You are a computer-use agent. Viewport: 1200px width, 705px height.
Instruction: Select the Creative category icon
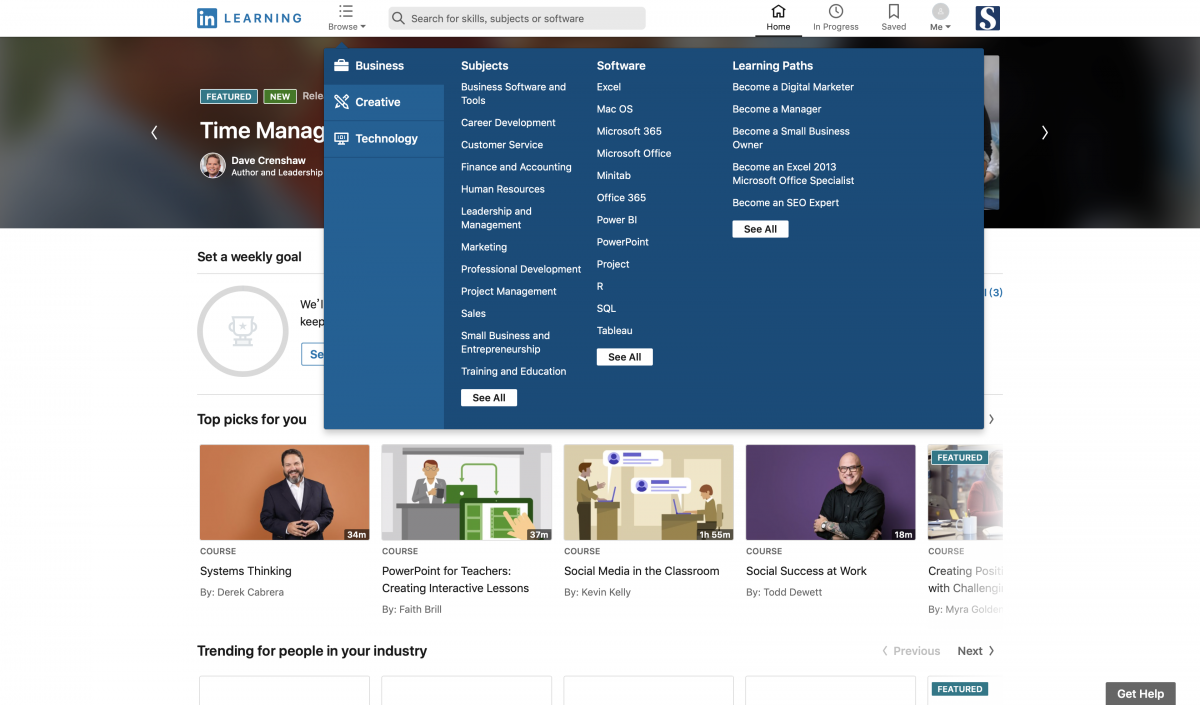pyautogui.click(x=342, y=102)
